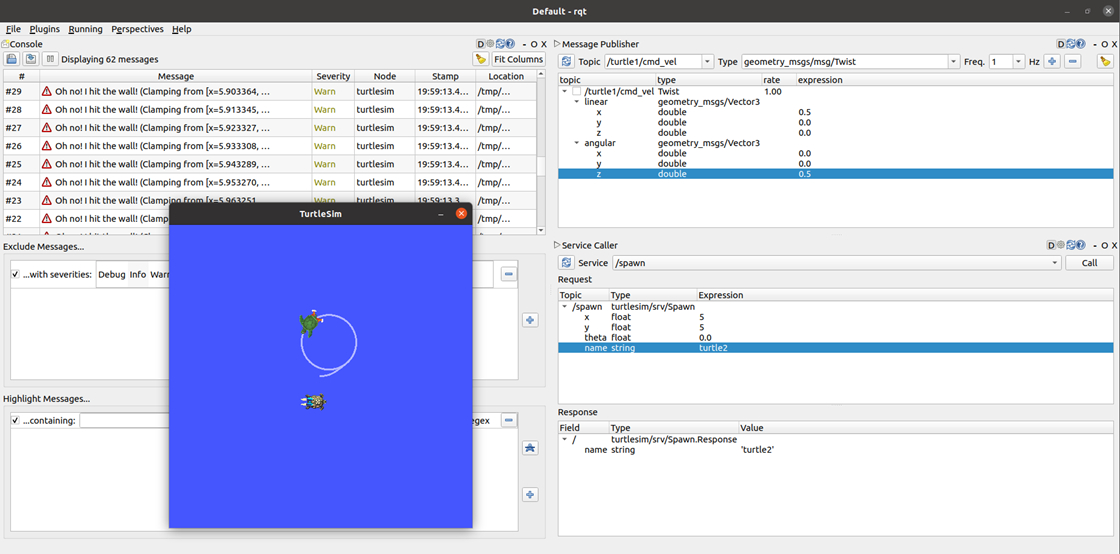Open the Service selection dropdown
The width and height of the screenshot is (1120, 554).
1055,263
